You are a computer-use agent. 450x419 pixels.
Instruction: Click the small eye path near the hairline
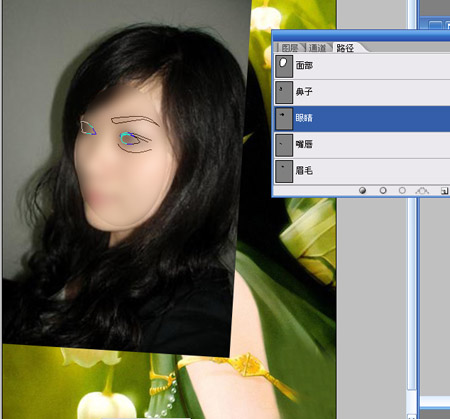[x=88, y=128]
